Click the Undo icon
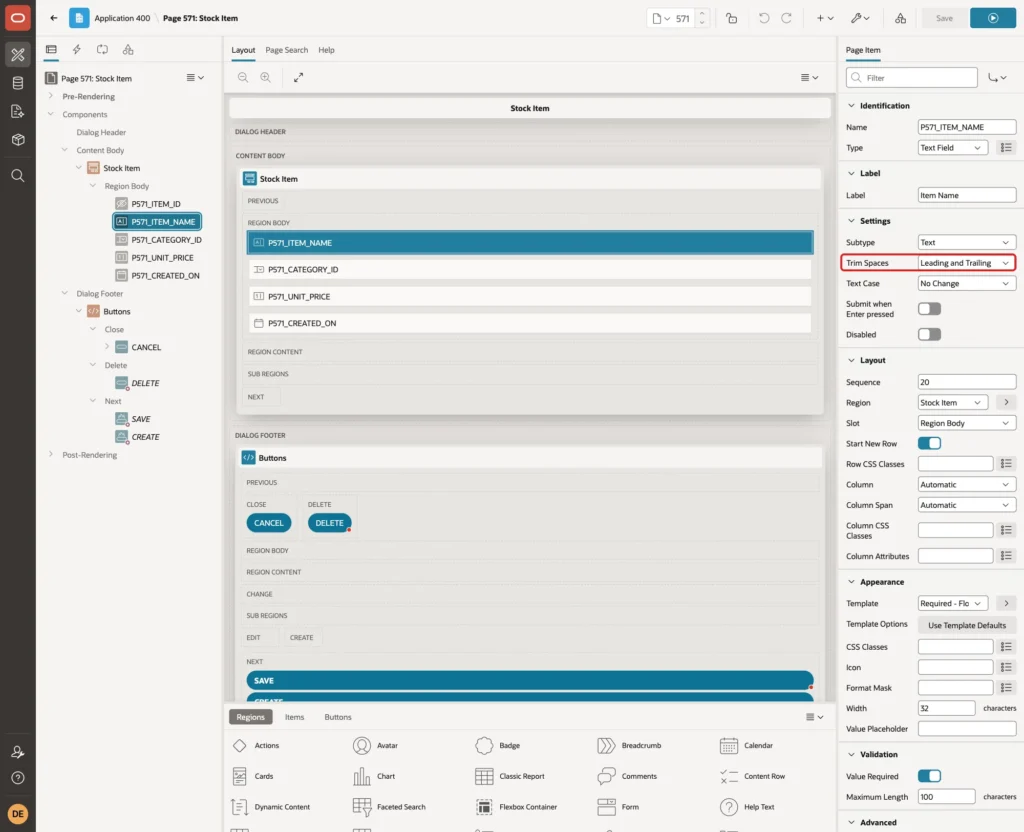 point(763,18)
